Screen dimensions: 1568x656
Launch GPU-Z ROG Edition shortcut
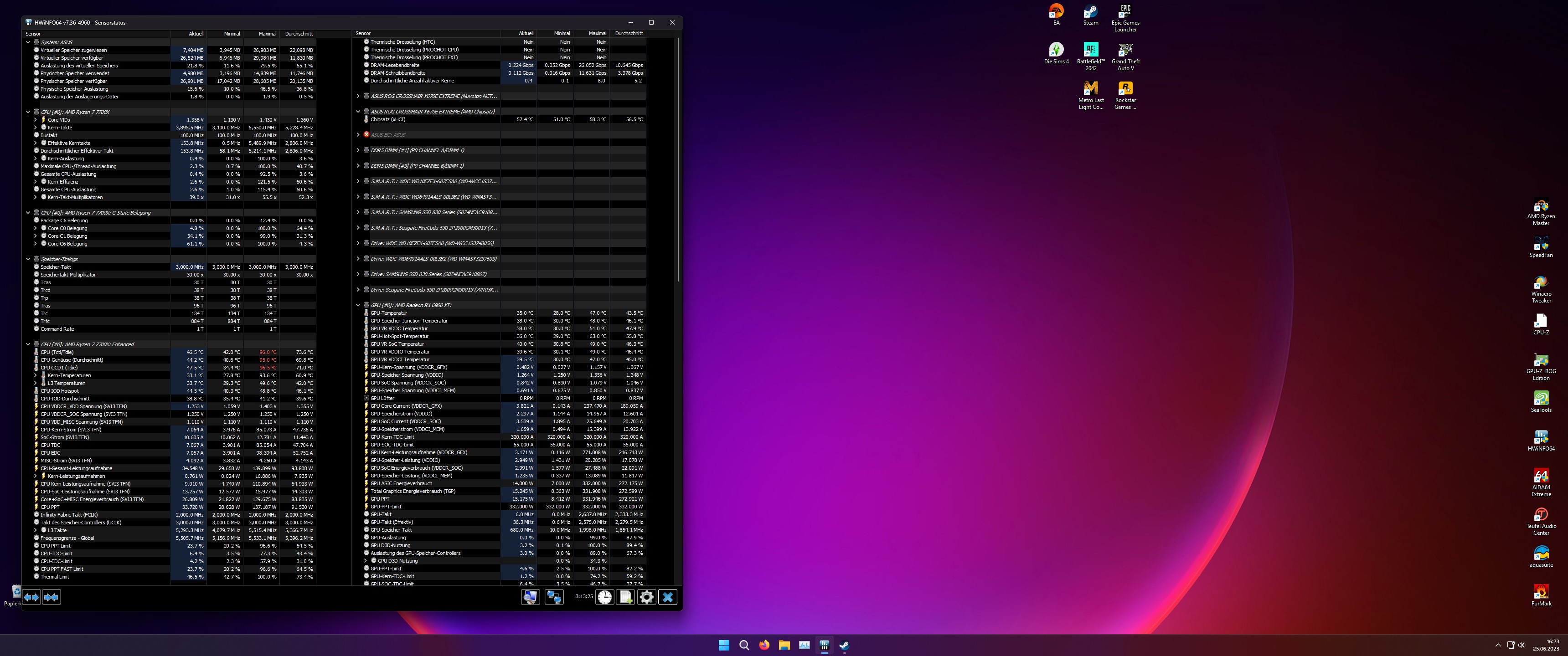(x=1541, y=366)
